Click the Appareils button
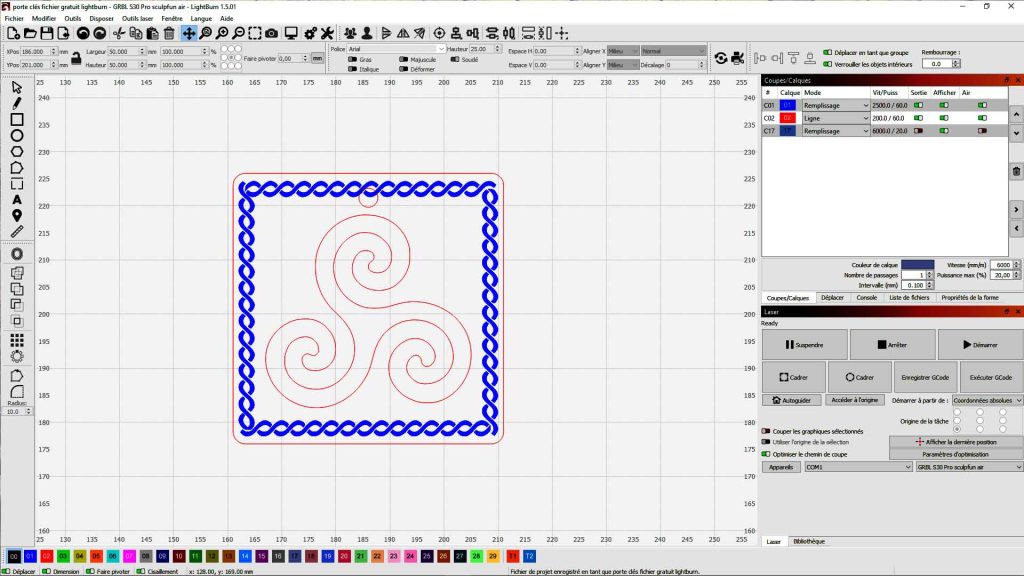This screenshot has width=1024, height=576. [x=781, y=467]
